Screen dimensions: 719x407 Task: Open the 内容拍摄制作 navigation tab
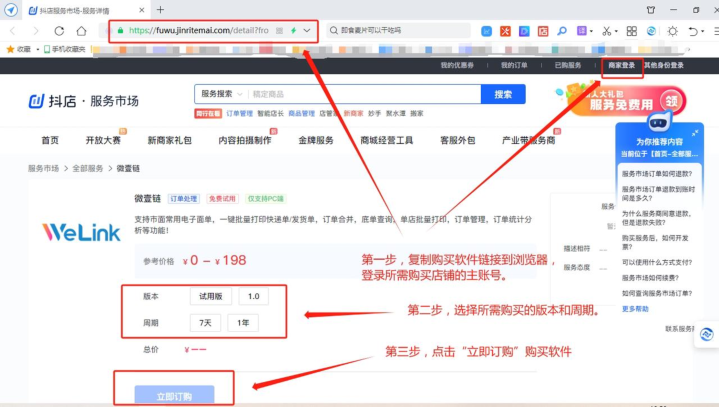point(245,140)
